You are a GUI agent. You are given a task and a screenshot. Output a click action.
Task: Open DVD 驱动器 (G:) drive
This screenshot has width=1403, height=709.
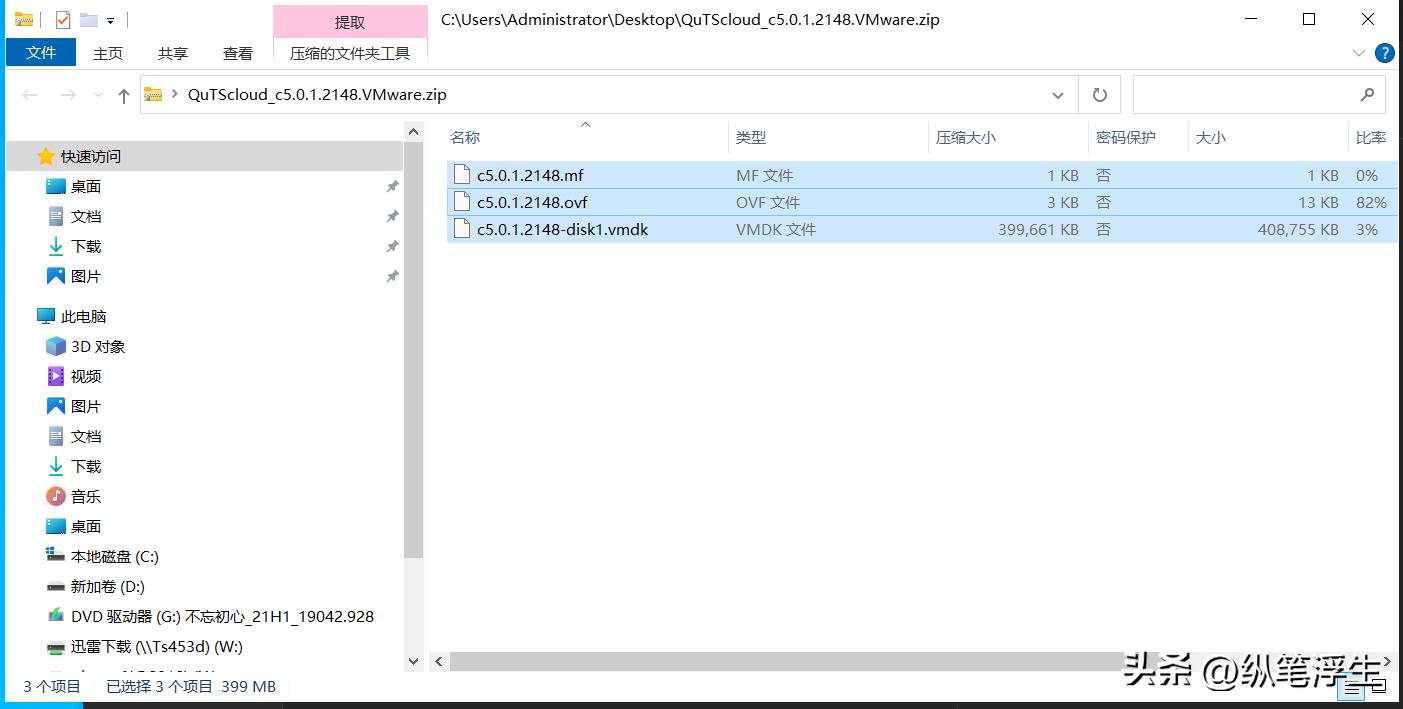point(222,616)
